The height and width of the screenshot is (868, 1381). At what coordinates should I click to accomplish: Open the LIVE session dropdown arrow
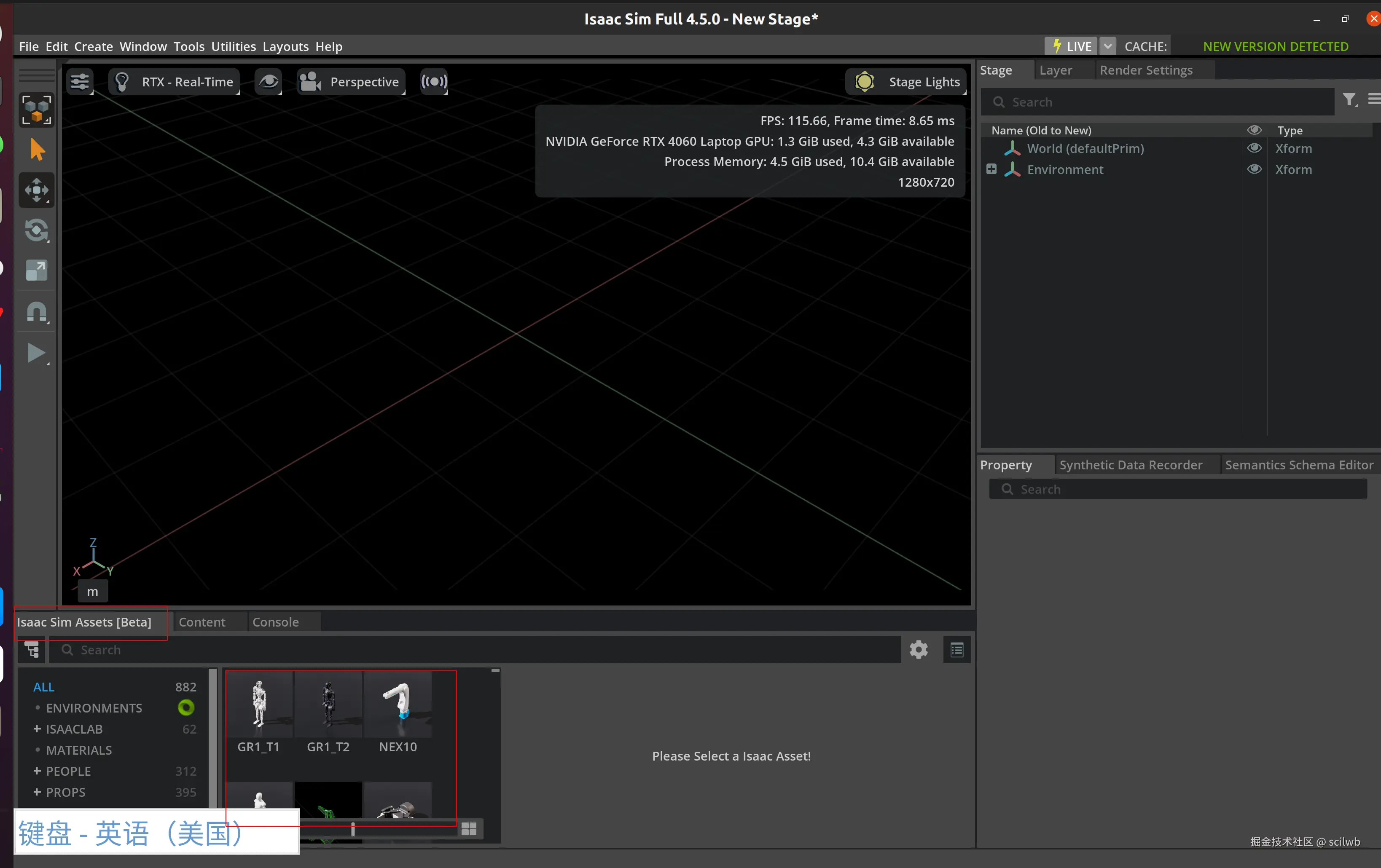tap(1108, 46)
